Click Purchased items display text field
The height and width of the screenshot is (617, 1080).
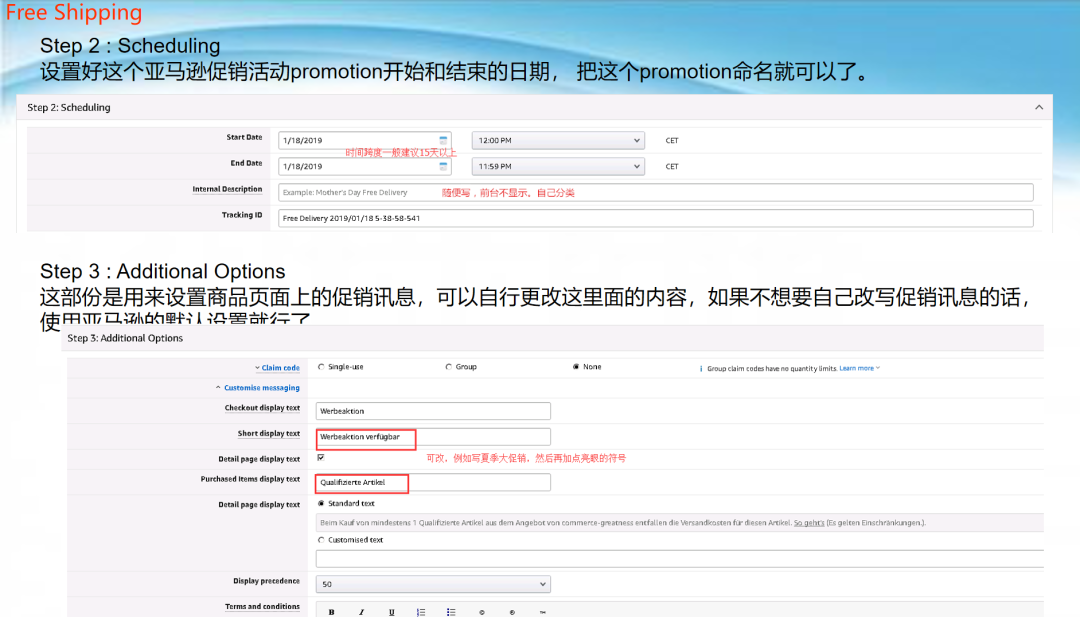pos(433,482)
